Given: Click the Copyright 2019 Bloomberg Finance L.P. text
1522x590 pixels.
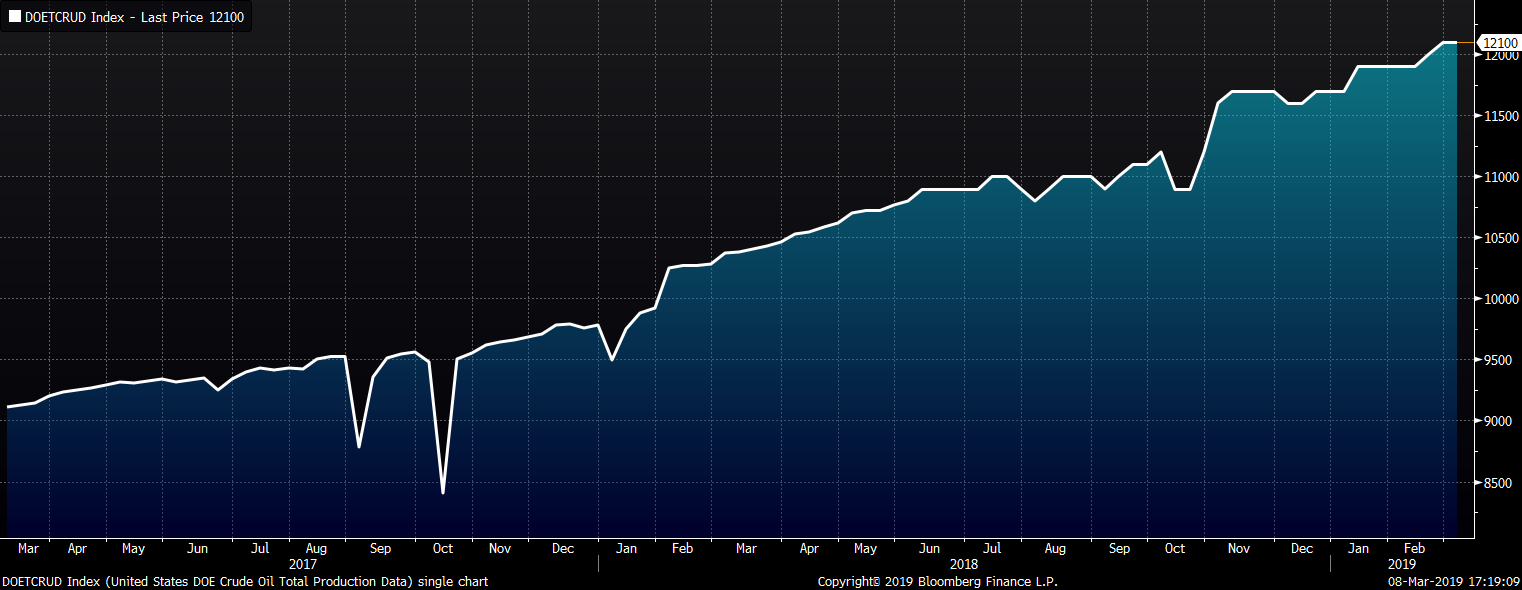Looking at the screenshot, I should 937,581.
